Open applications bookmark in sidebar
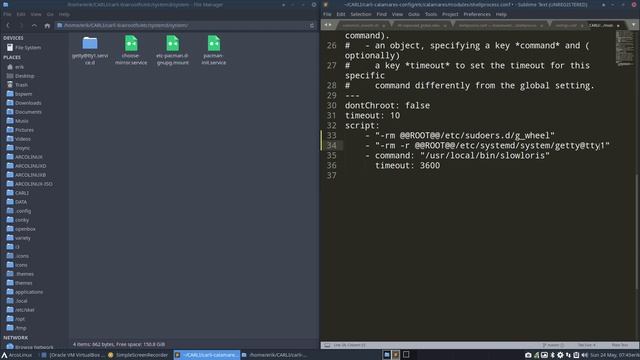The height and width of the screenshot is (360, 640). point(24,292)
